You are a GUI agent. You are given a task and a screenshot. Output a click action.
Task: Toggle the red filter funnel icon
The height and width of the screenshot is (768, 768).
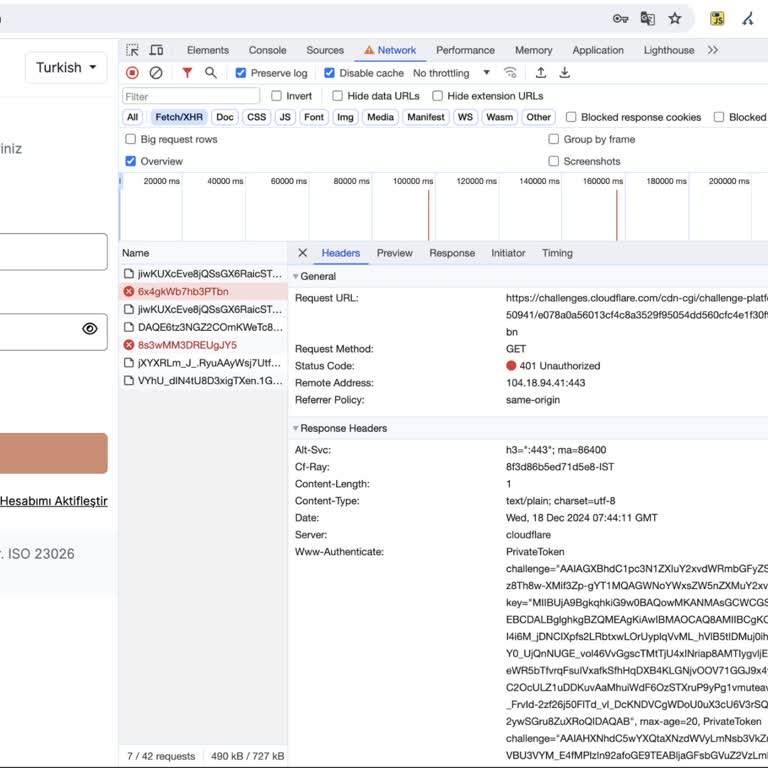coord(187,73)
